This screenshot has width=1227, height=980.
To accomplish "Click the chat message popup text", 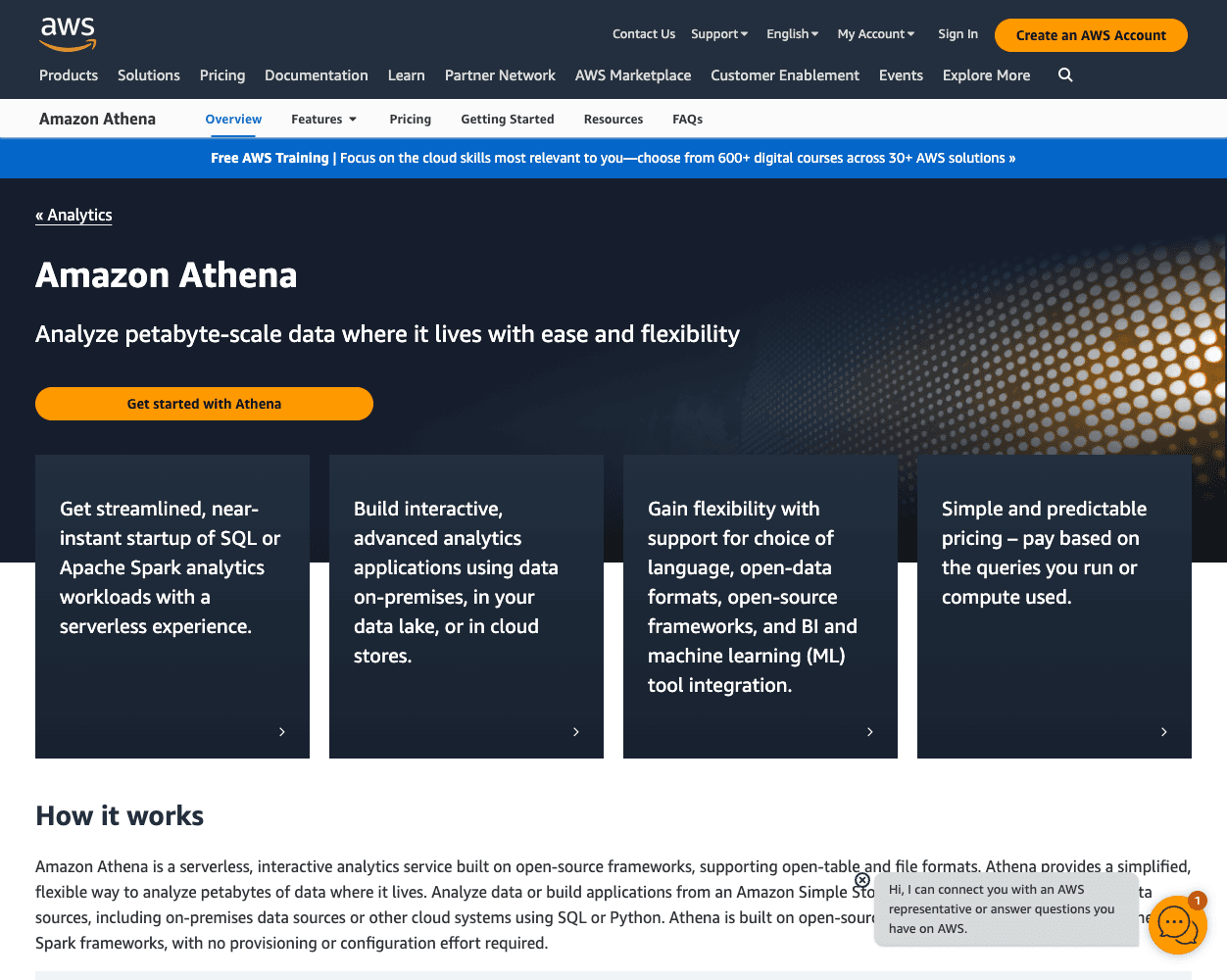I will click(x=1002, y=909).
